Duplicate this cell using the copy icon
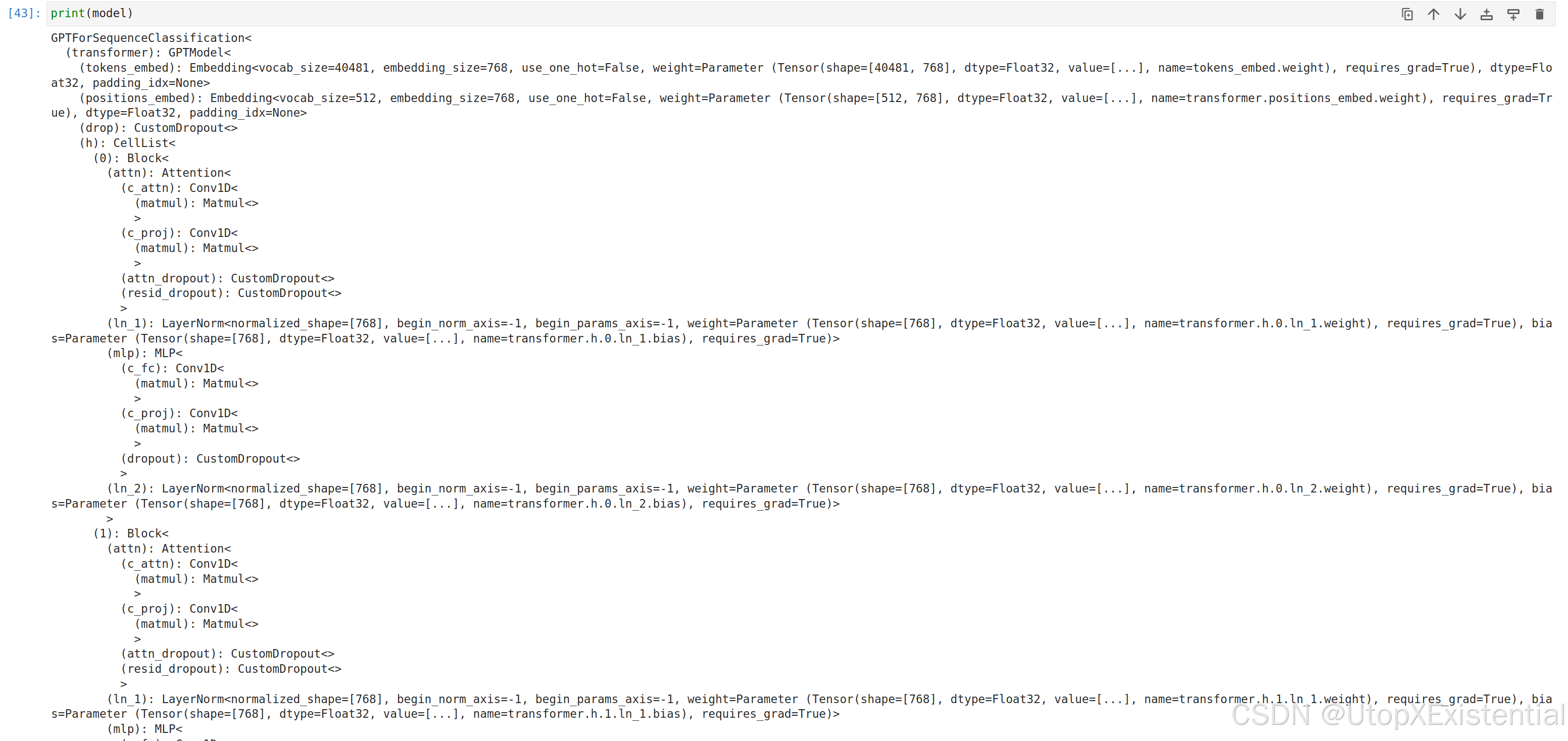 (x=1407, y=14)
